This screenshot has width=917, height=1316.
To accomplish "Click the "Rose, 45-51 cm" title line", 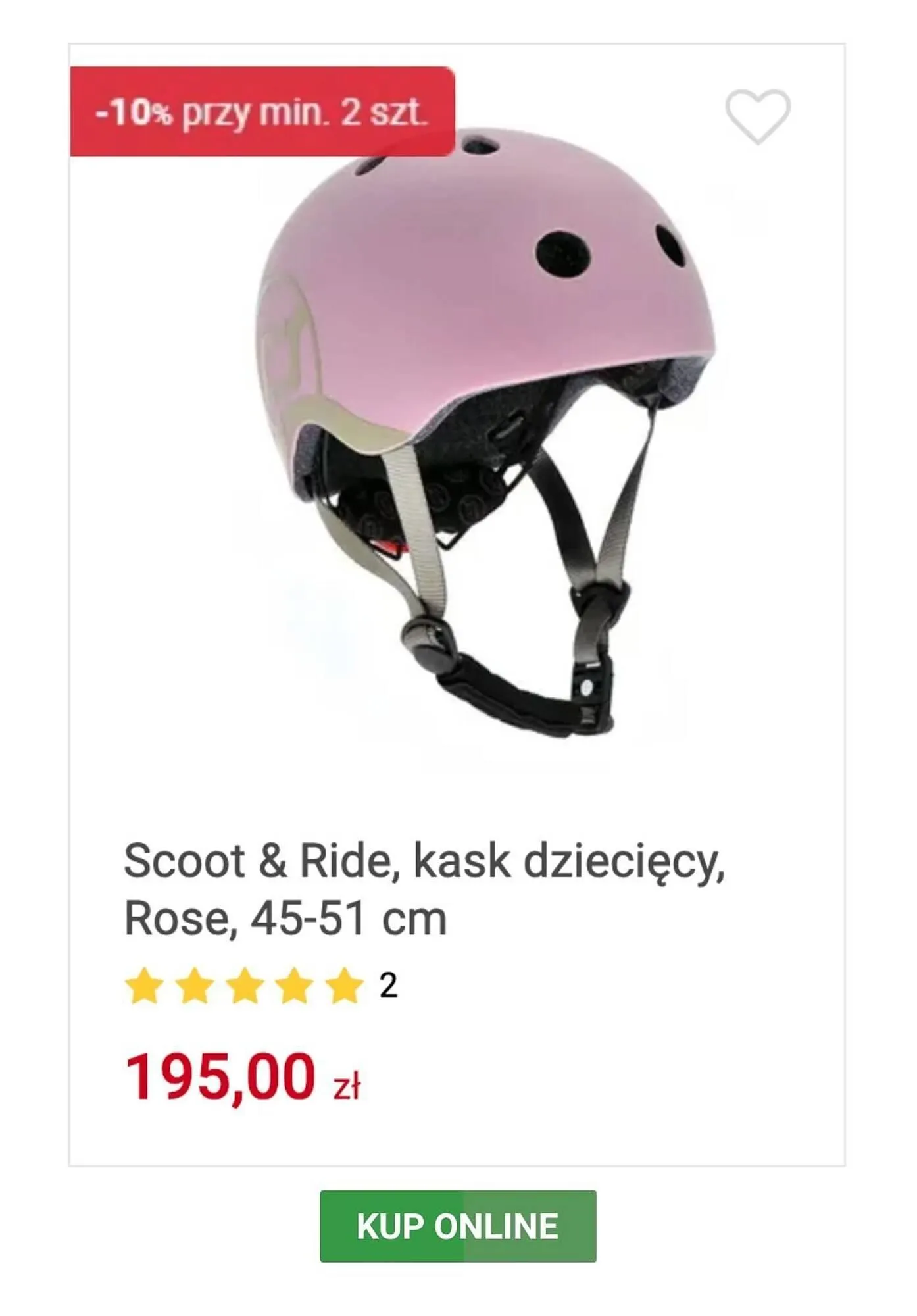I will pyautogui.click(x=285, y=919).
